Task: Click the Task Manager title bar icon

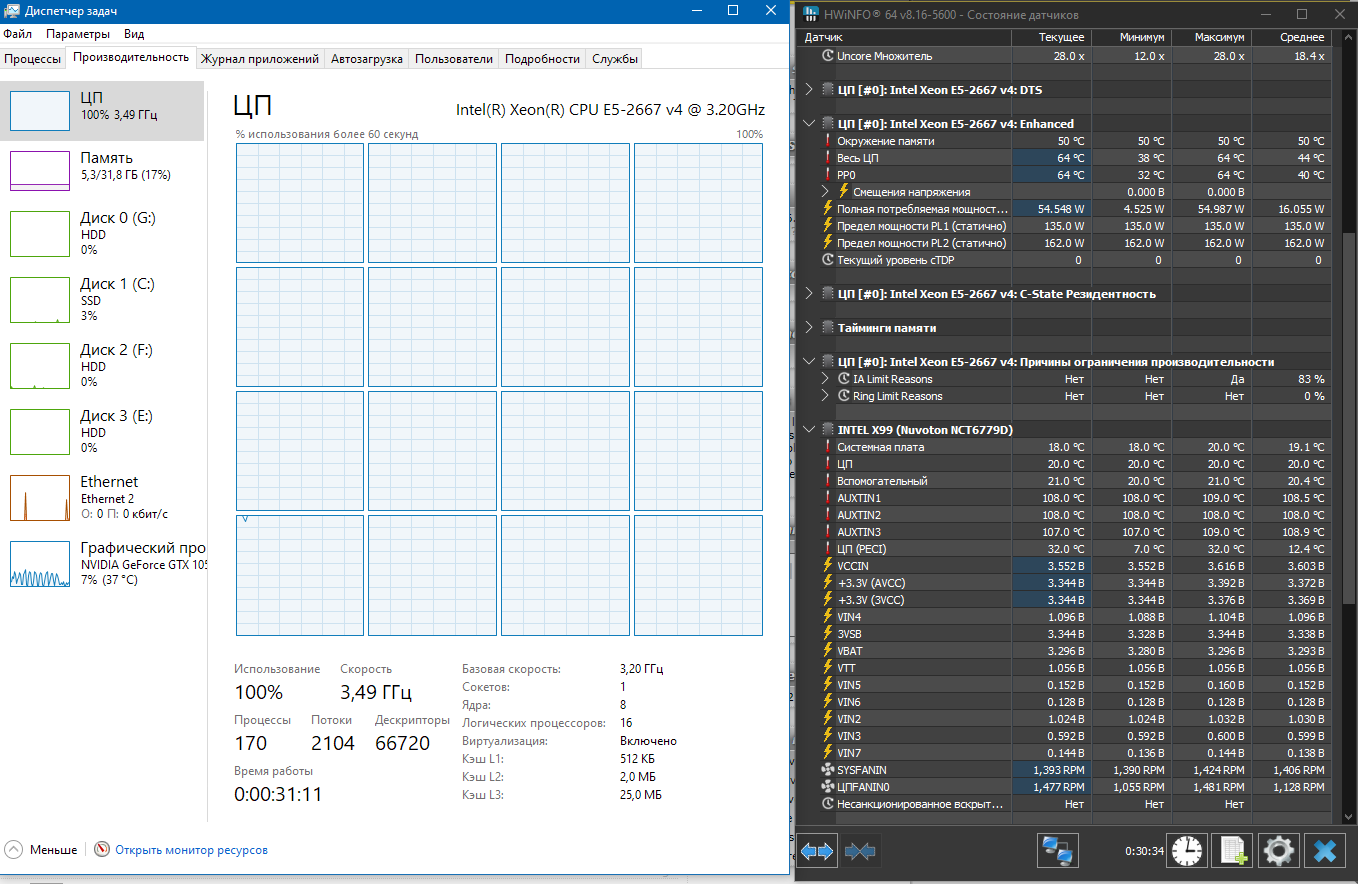Action: click(13, 10)
